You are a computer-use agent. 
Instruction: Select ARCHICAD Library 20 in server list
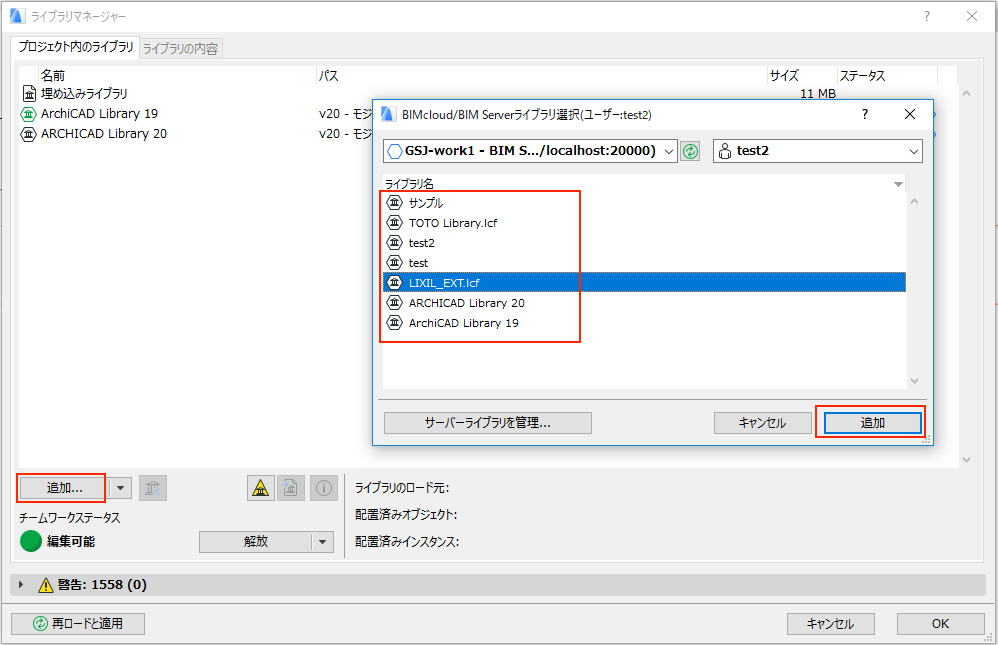(466, 303)
